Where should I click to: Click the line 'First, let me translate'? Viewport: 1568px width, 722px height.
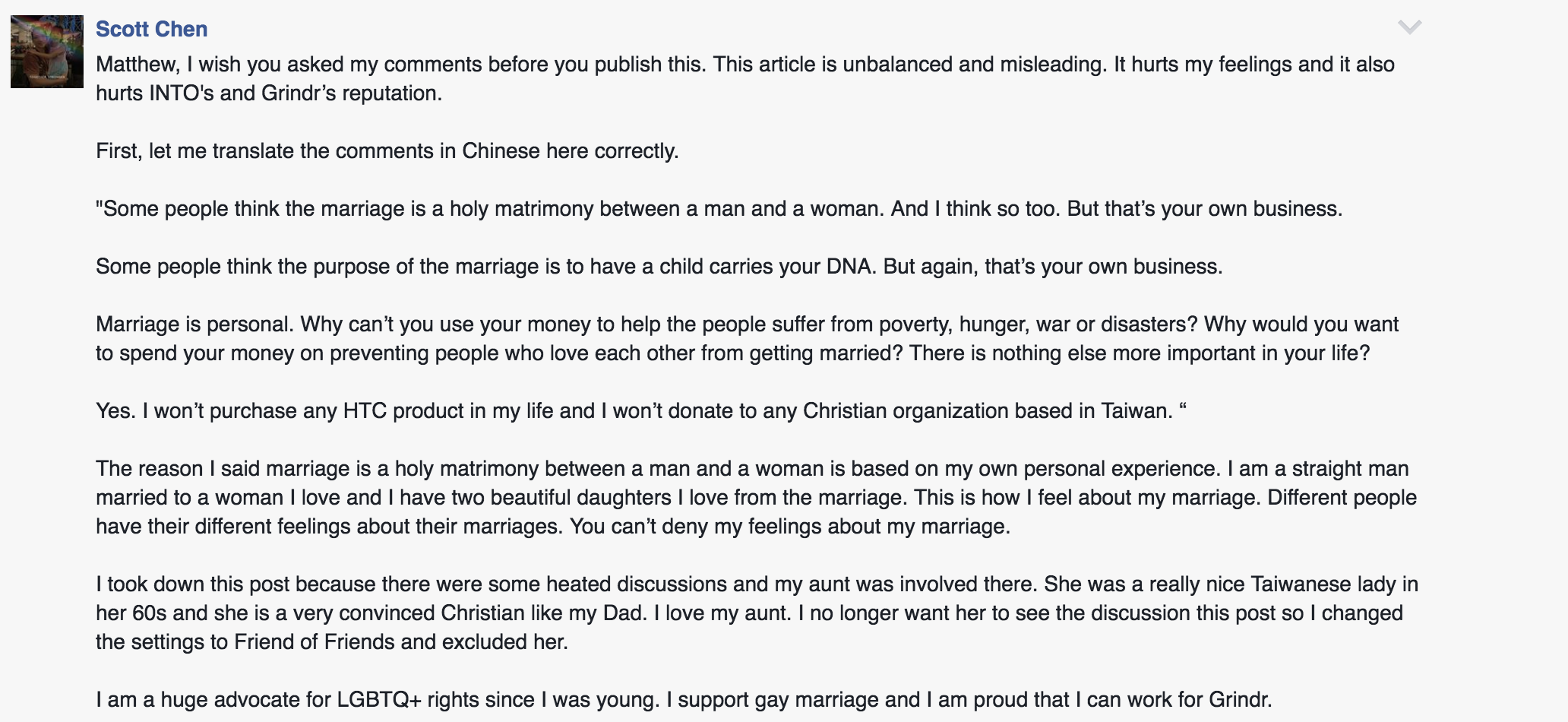(x=387, y=150)
